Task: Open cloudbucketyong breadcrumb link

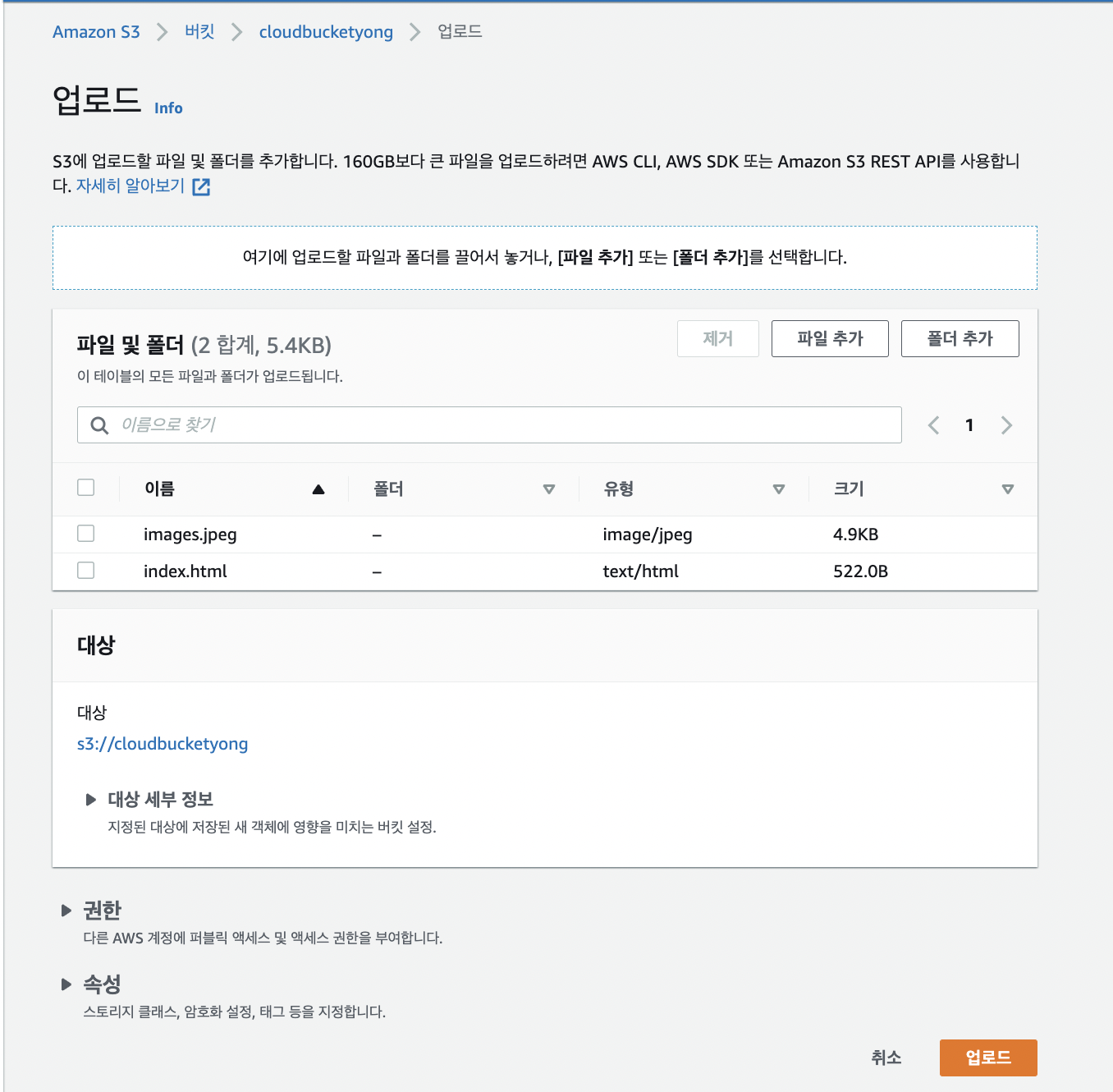Action: pos(326,32)
